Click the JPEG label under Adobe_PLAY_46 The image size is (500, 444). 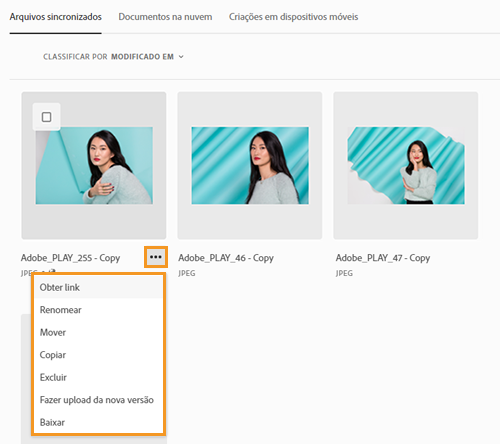pos(187,273)
